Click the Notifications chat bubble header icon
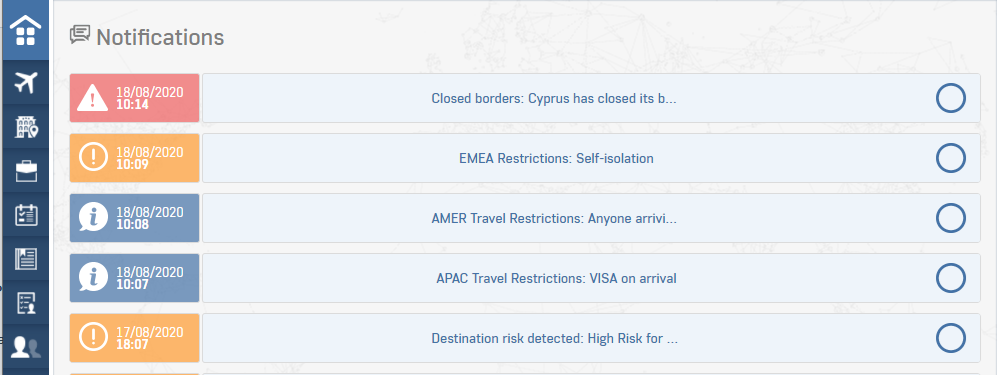Image resolution: width=997 pixels, height=375 pixels. tap(79, 34)
